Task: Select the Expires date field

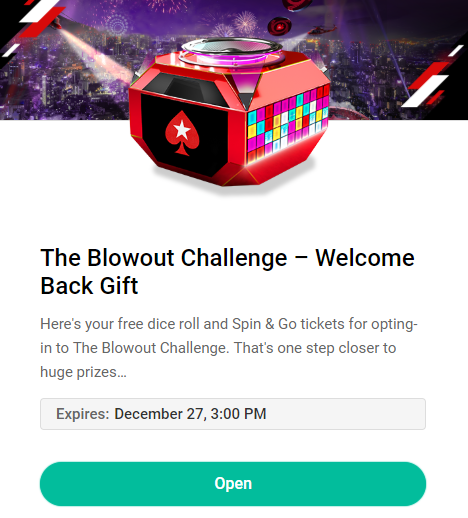Action: click(233, 414)
